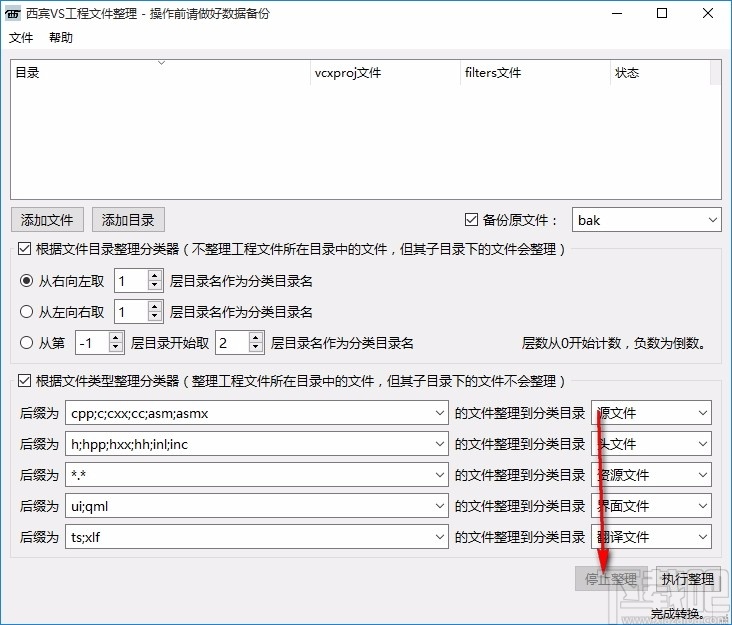Decrease the -1 starting level spinner

[x=116, y=348]
